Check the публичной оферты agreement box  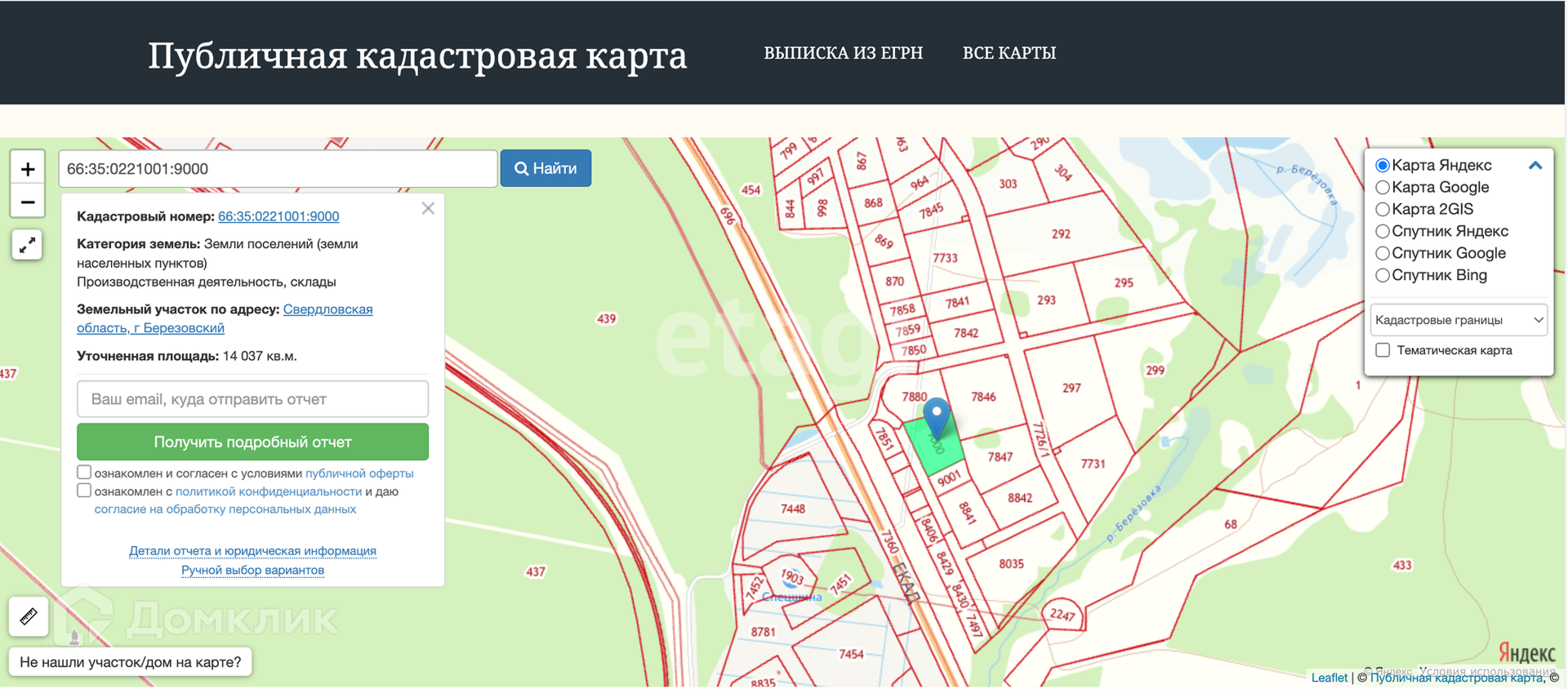tap(84, 472)
